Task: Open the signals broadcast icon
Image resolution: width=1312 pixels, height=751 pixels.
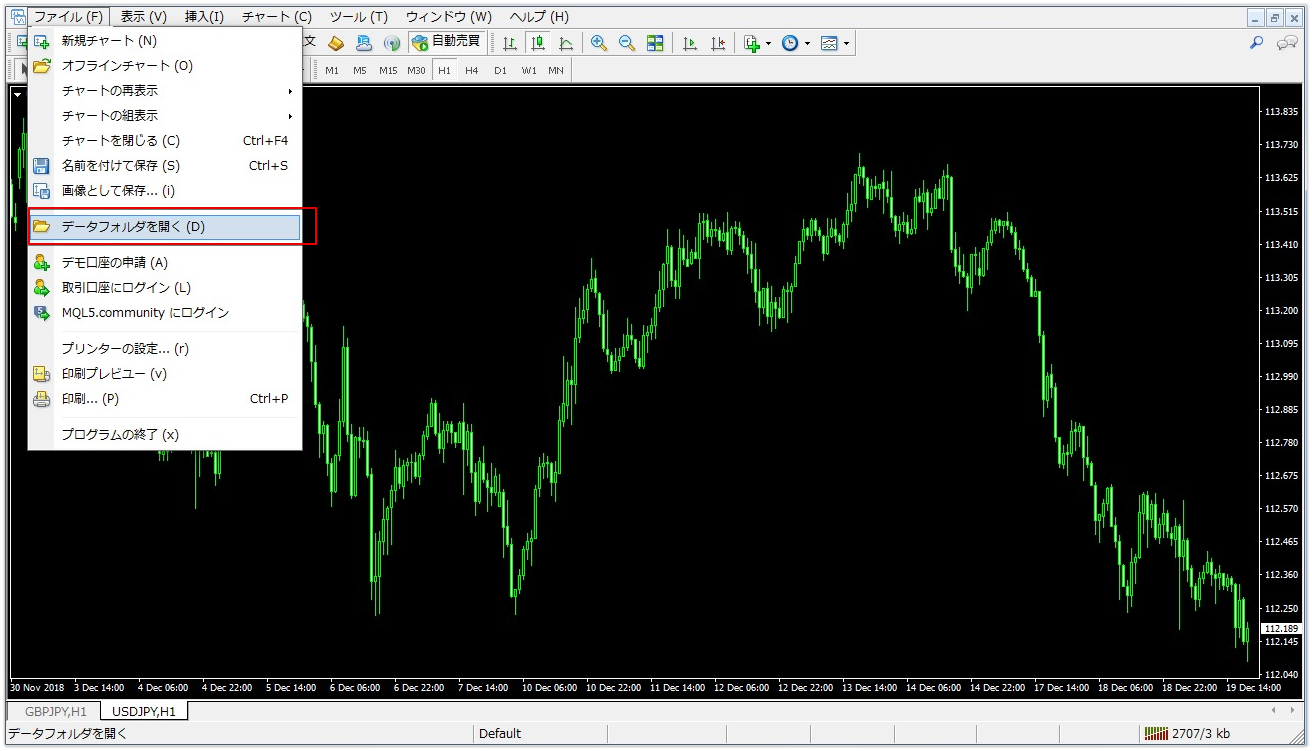Action: point(392,43)
